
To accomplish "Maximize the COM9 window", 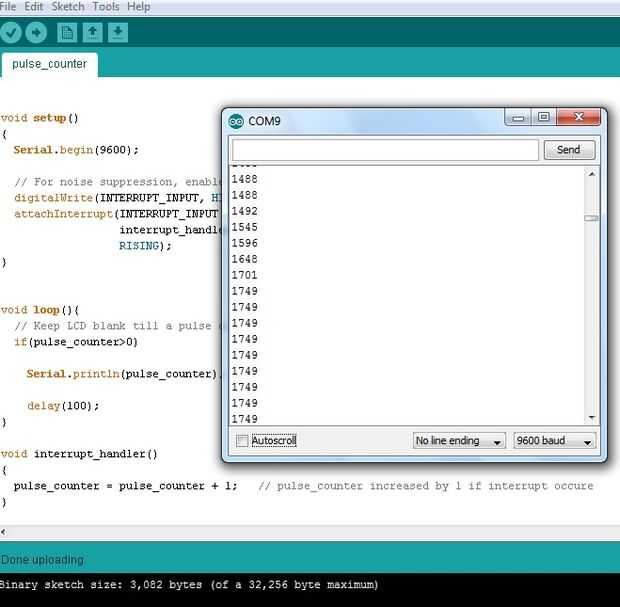I will point(544,117).
